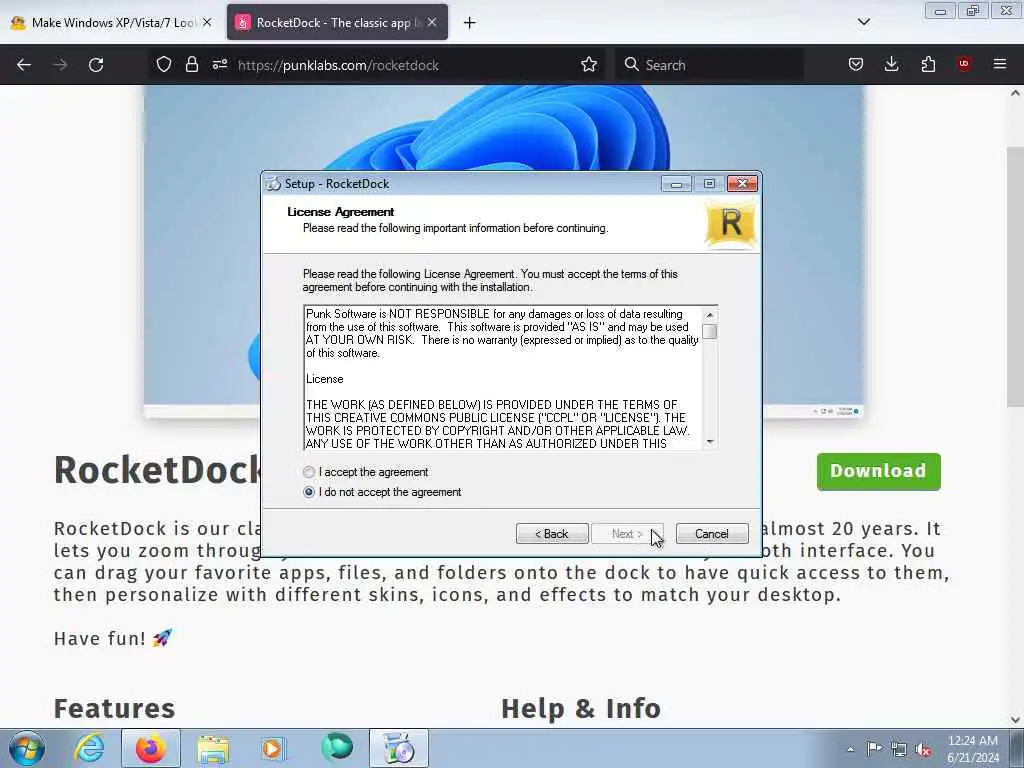Minimize the Setup - RocketDock dialog
The image size is (1024, 768).
(x=677, y=184)
